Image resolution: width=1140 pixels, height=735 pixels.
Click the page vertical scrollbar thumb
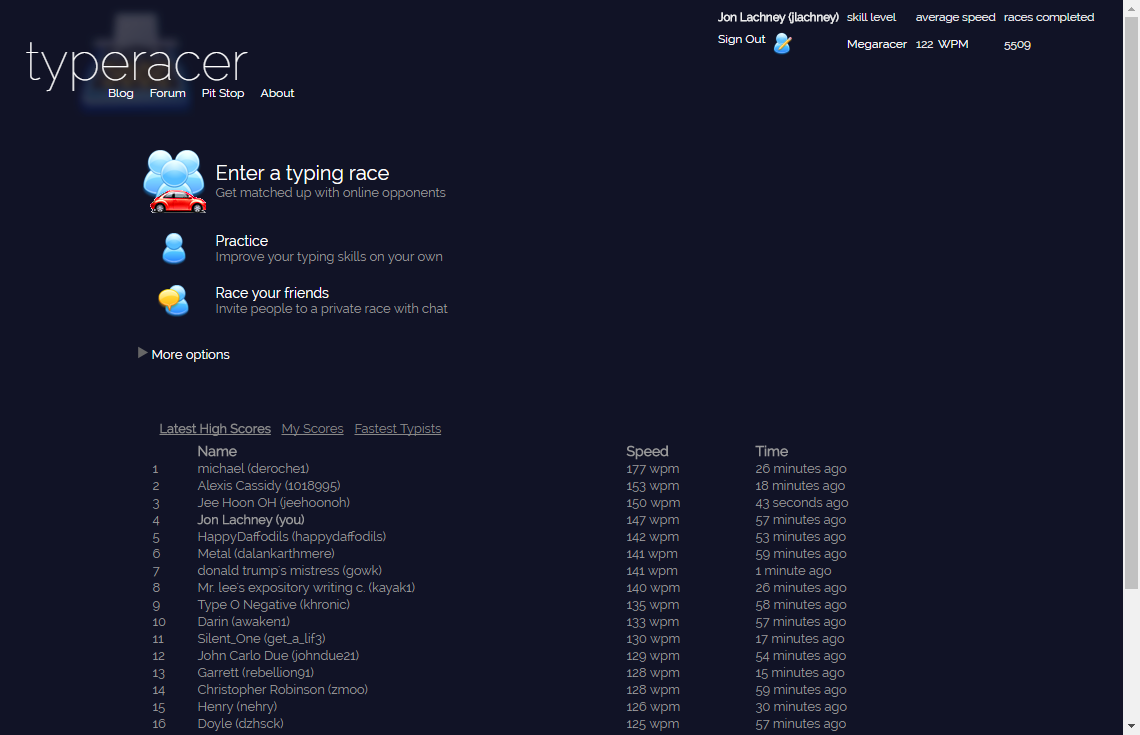point(1131,302)
